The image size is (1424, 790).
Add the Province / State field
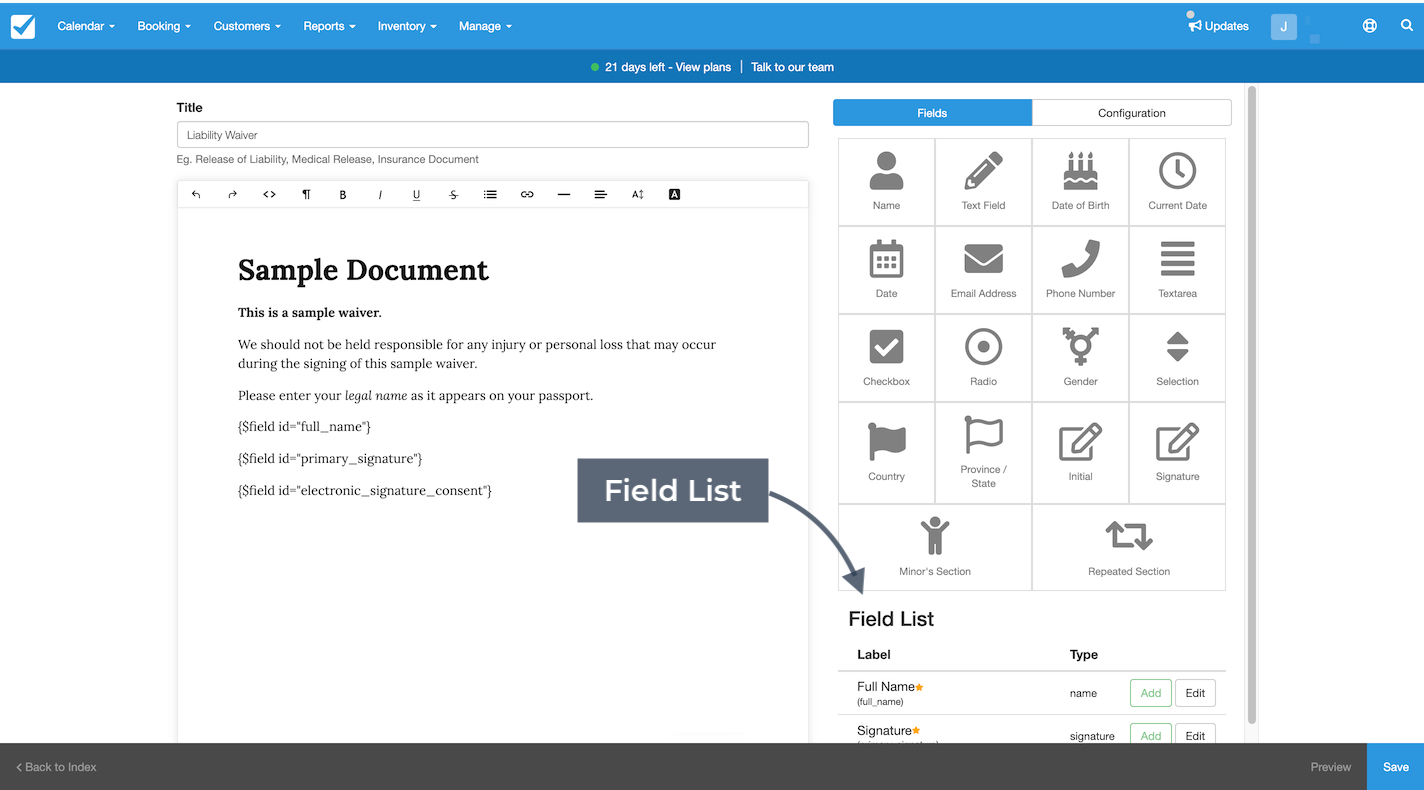coord(983,453)
